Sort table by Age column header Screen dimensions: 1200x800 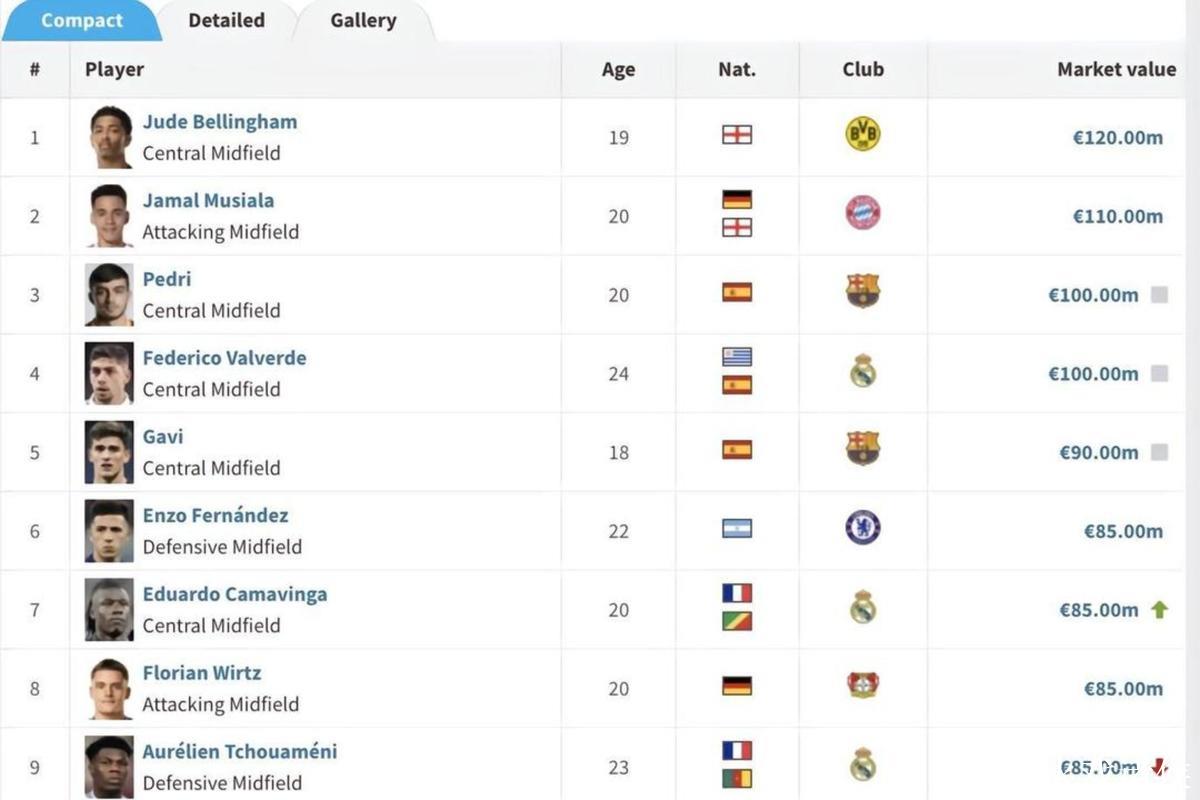pyautogui.click(x=618, y=69)
